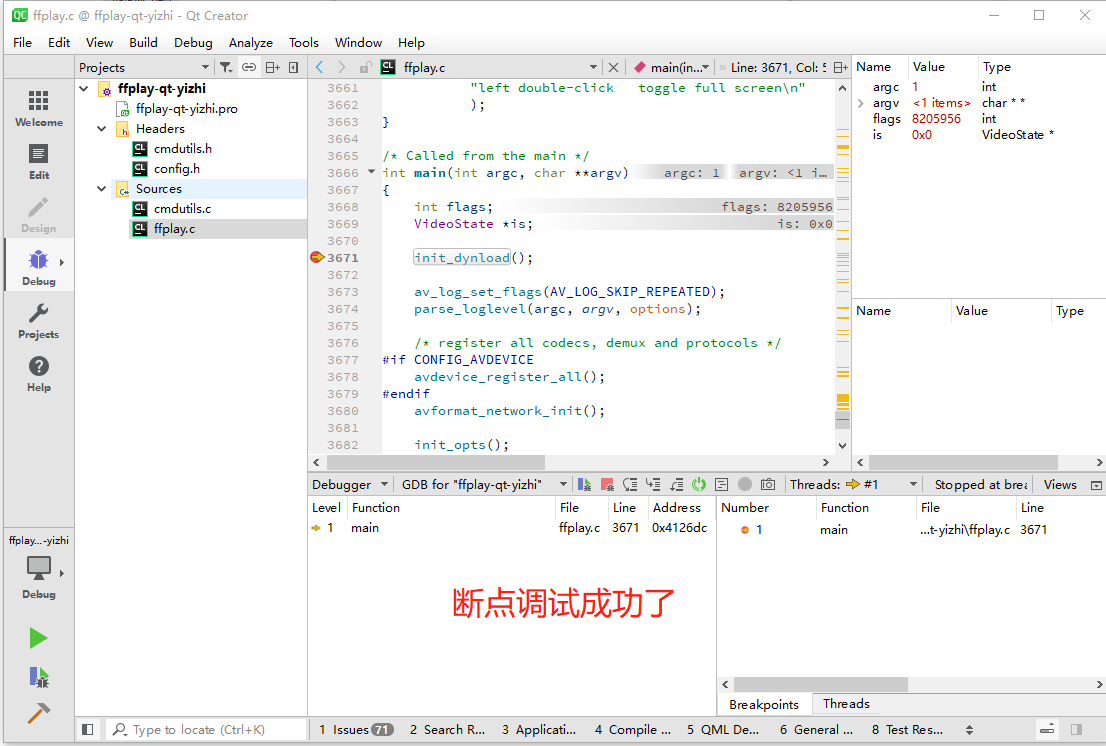Open the Help mode
The height and width of the screenshot is (746, 1106).
(x=39, y=373)
